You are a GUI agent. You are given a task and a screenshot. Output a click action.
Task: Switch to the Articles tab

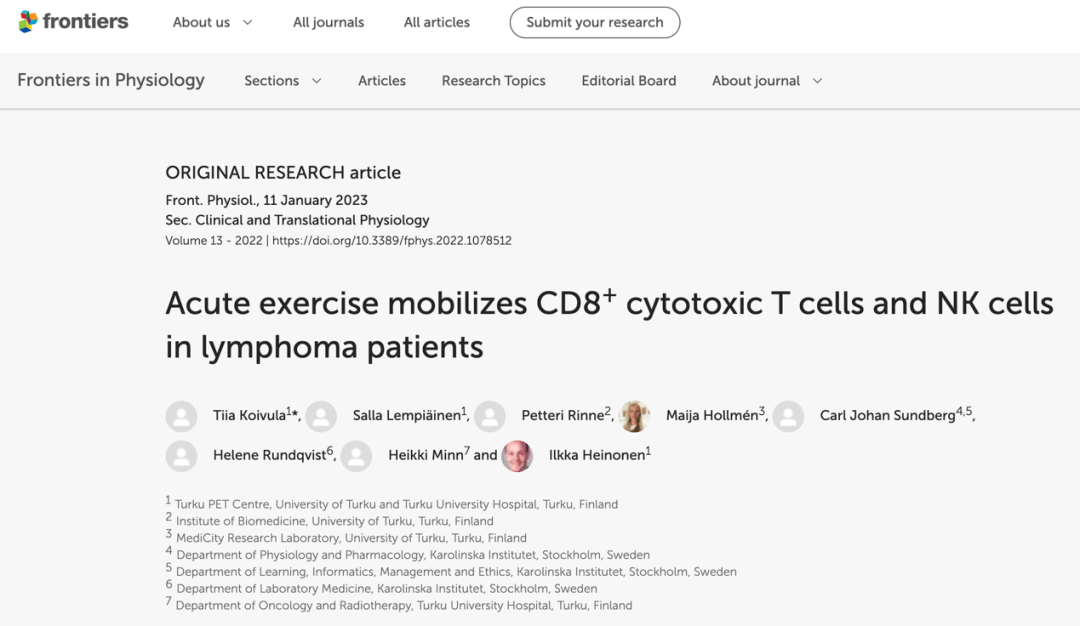pyautogui.click(x=382, y=81)
